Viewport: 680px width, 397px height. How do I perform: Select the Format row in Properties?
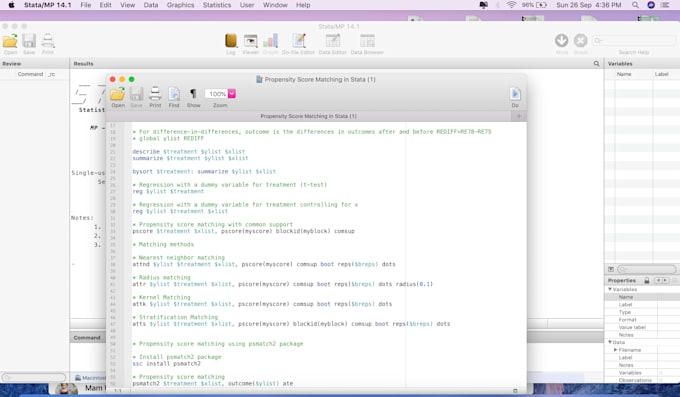642,320
